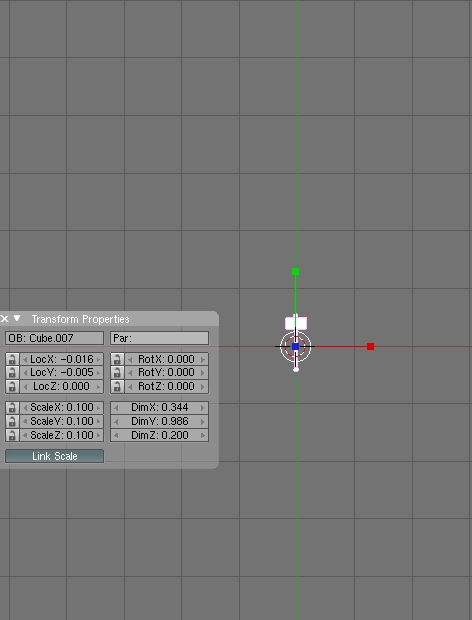Close the Transform Properties panel
This screenshot has width=472, height=620.
pos(4,318)
